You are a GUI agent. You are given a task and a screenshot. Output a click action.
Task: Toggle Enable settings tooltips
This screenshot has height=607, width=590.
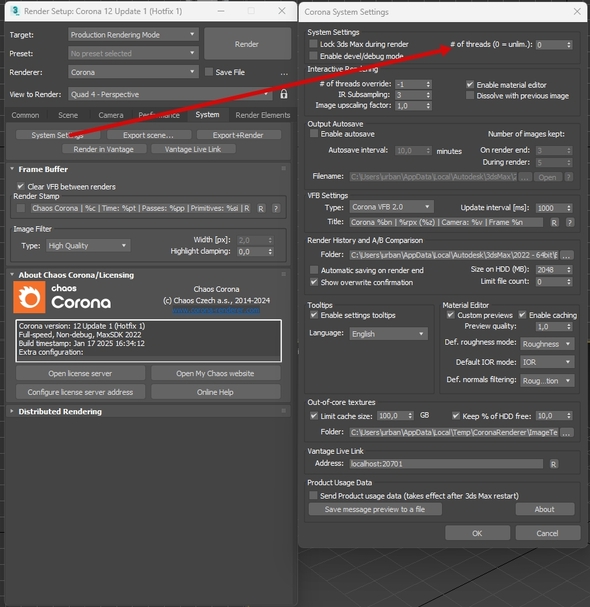coord(314,315)
